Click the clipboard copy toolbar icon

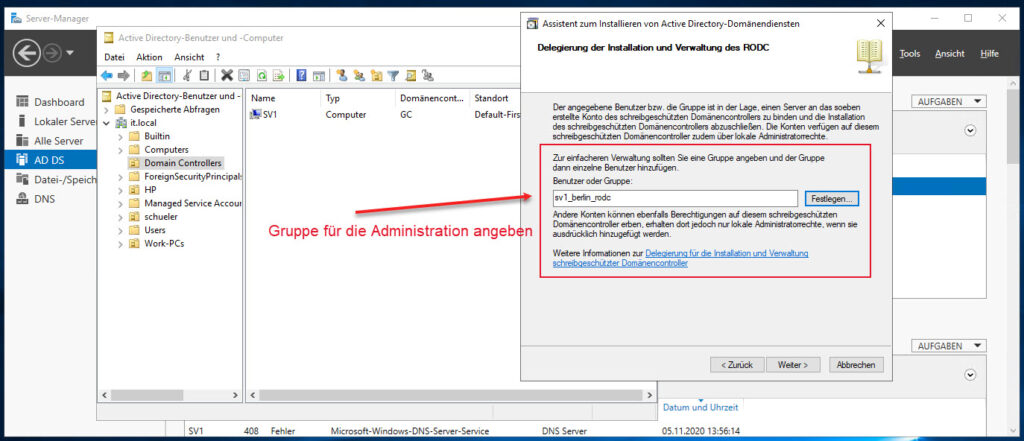tap(204, 76)
